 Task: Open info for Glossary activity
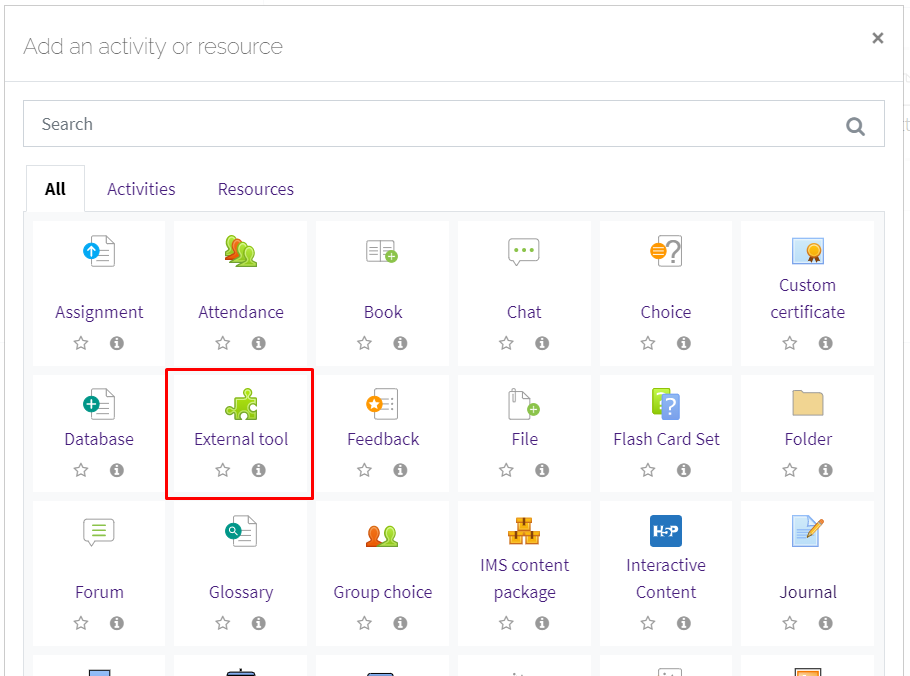(x=258, y=623)
